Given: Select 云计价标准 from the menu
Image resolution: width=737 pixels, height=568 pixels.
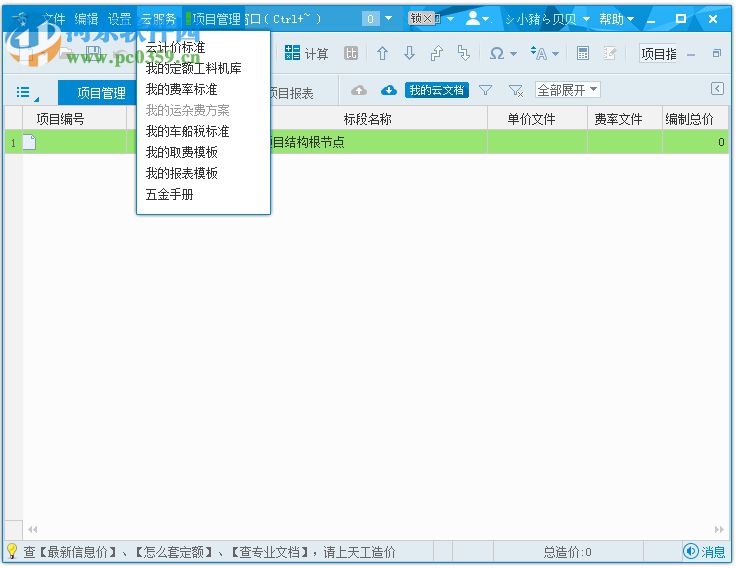Looking at the screenshot, I should pos(175,47).
